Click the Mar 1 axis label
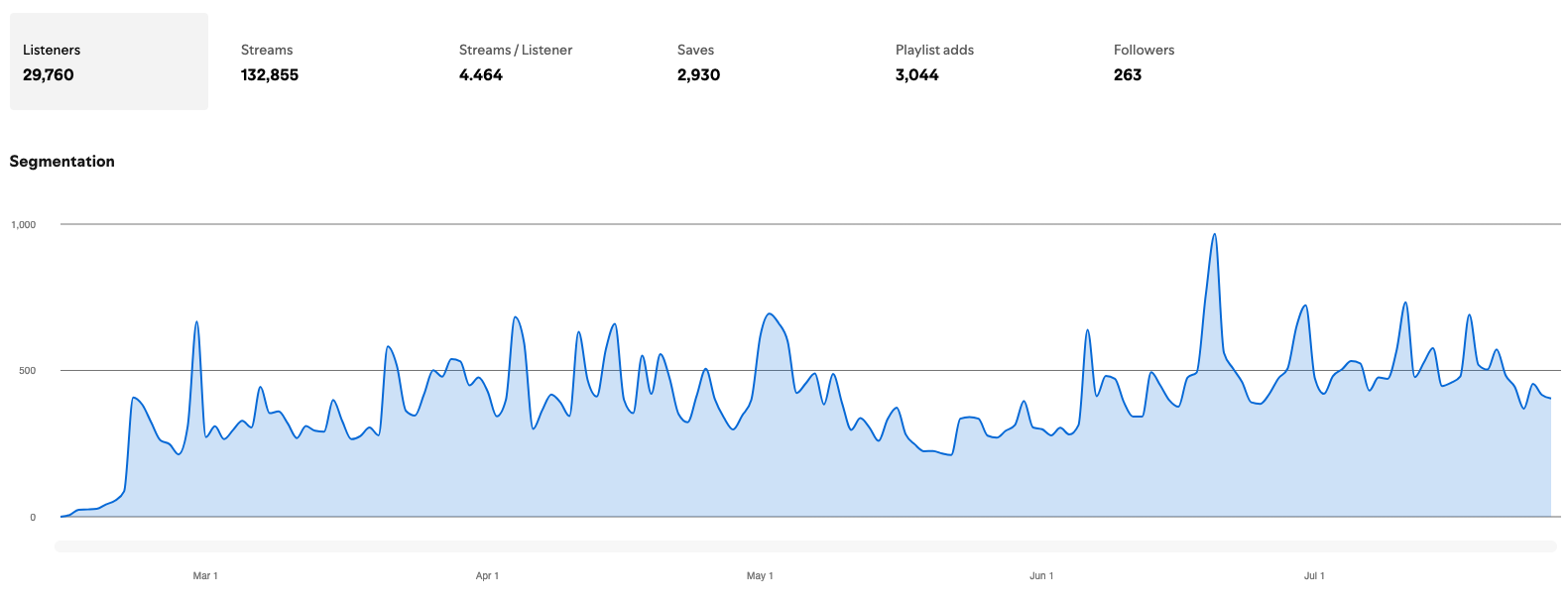Screen dimensions: 1568x606 [x=205, y=576]
